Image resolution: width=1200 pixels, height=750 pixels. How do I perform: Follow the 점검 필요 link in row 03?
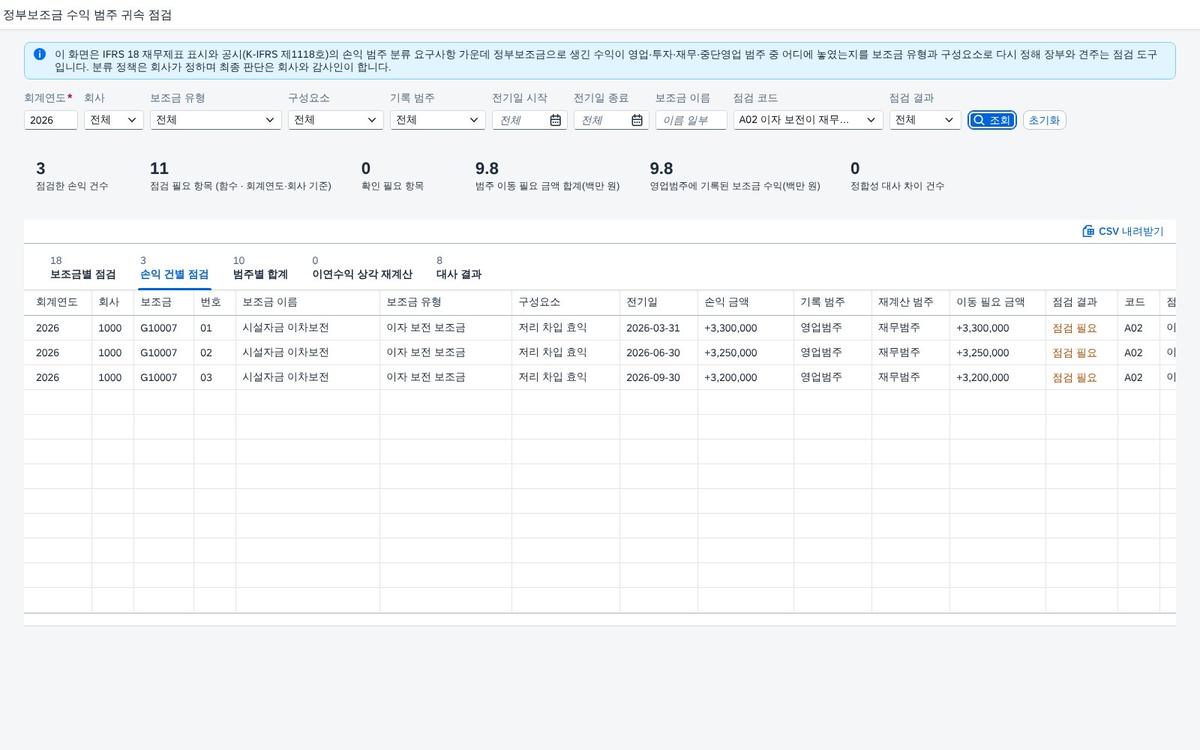(x=1075, y=378)
